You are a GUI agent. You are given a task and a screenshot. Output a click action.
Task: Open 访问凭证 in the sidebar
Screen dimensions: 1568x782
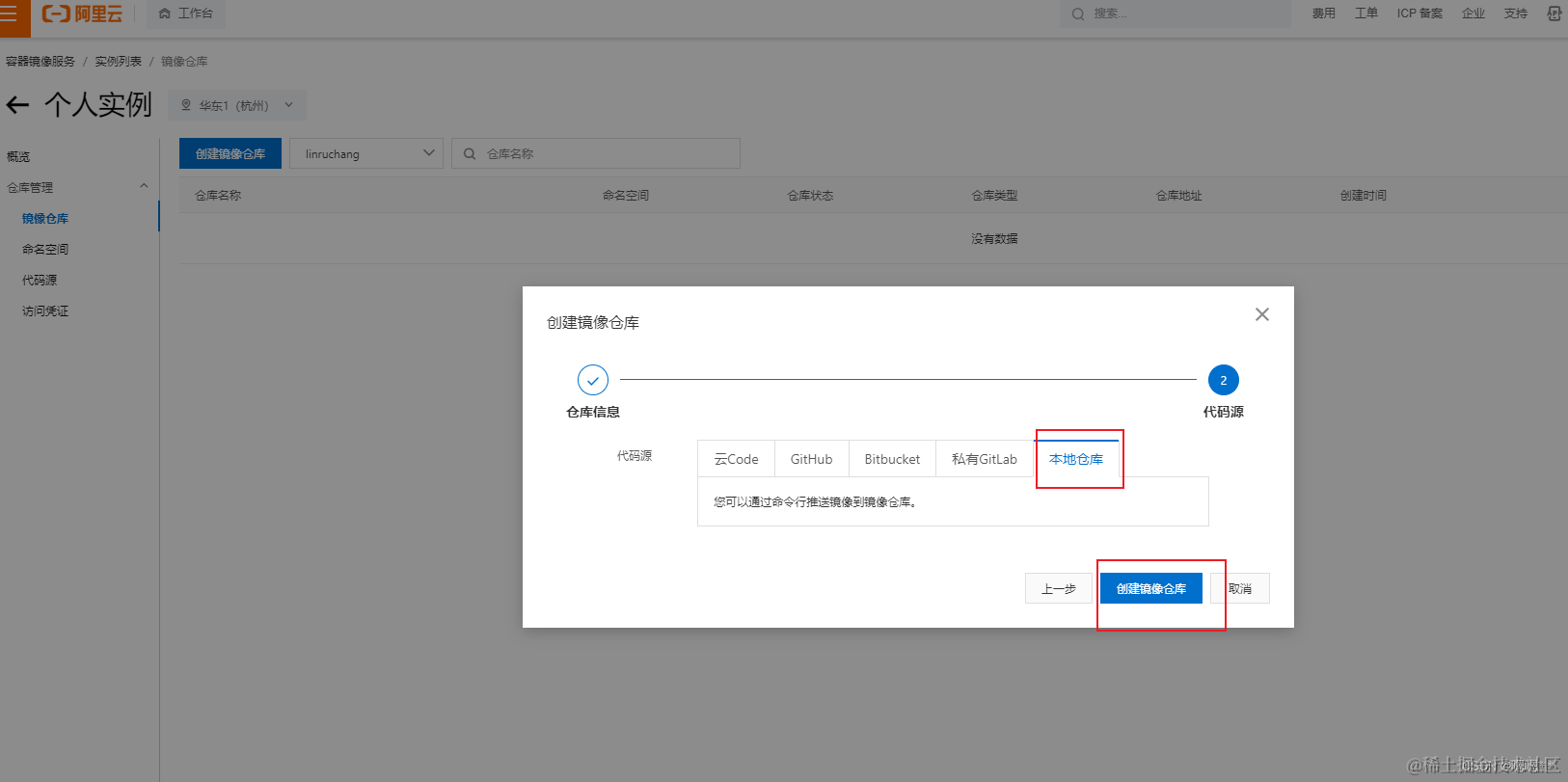(x=45, y=310)
